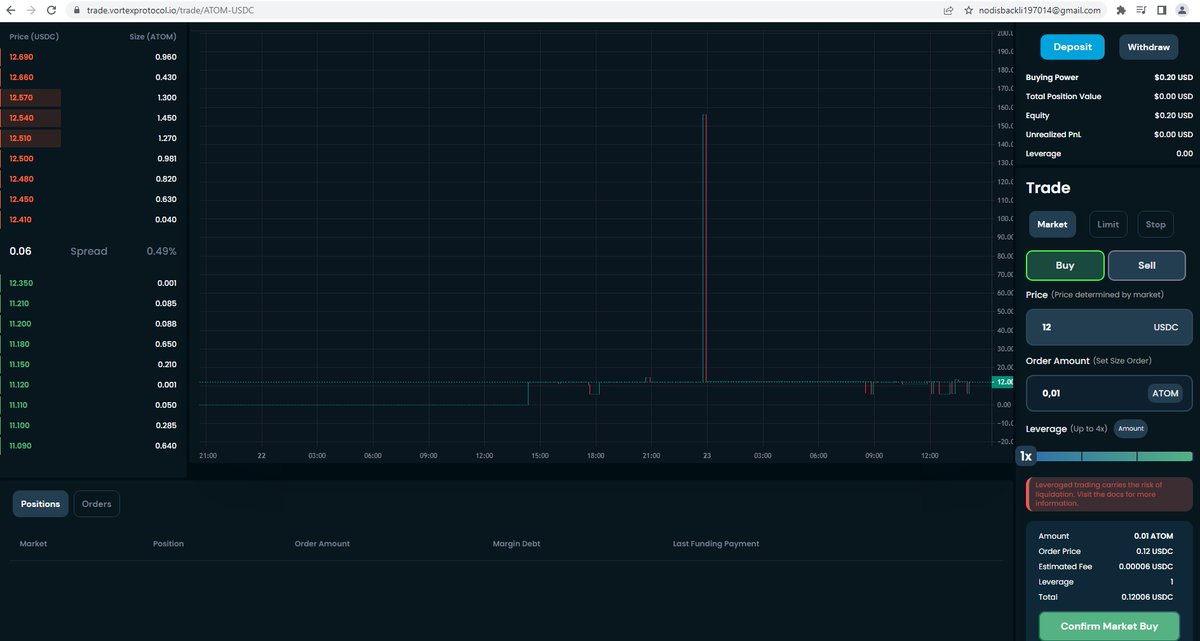Open the Orders tab

click(x=97, y=504)
